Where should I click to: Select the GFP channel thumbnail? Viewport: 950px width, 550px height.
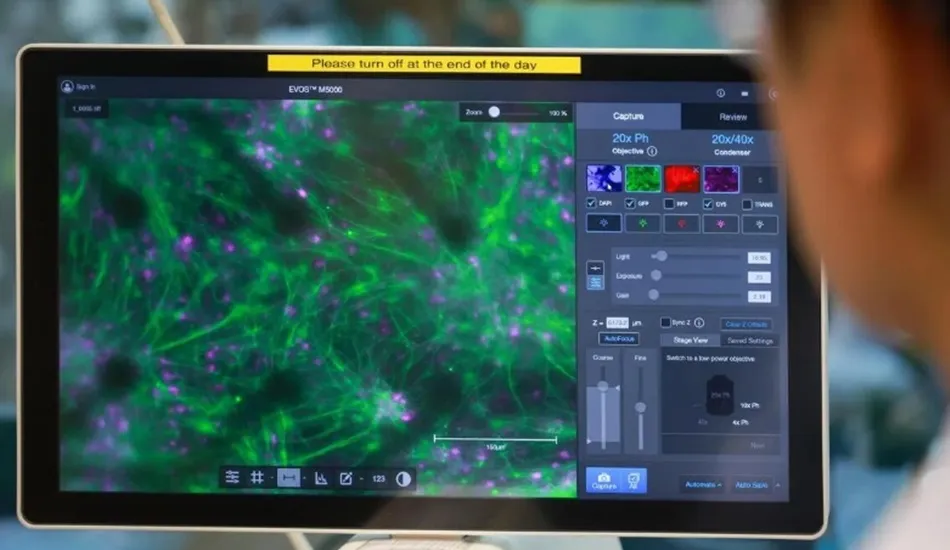(643, 179)
